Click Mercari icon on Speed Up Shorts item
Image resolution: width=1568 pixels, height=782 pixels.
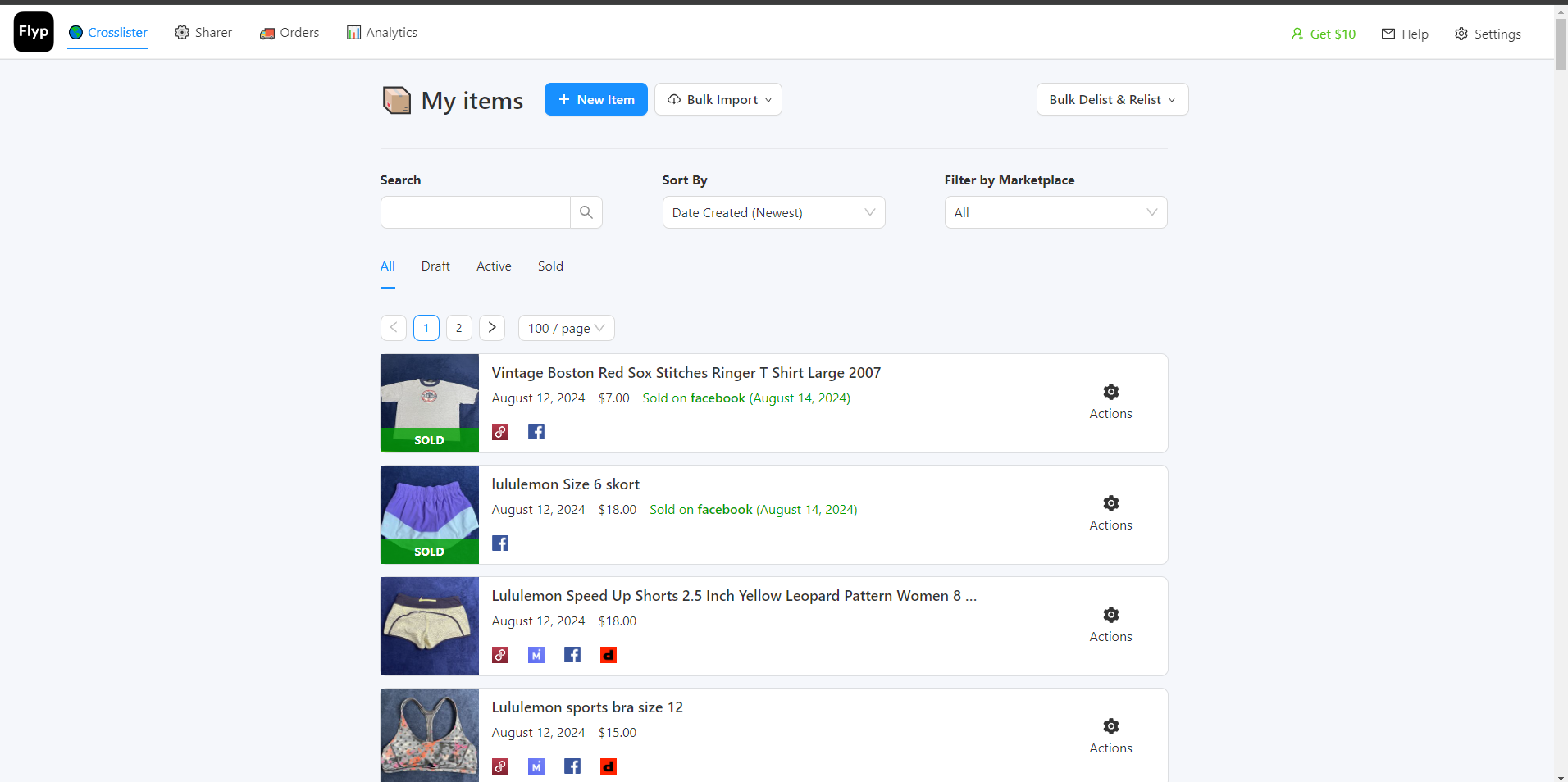(536, 655)
